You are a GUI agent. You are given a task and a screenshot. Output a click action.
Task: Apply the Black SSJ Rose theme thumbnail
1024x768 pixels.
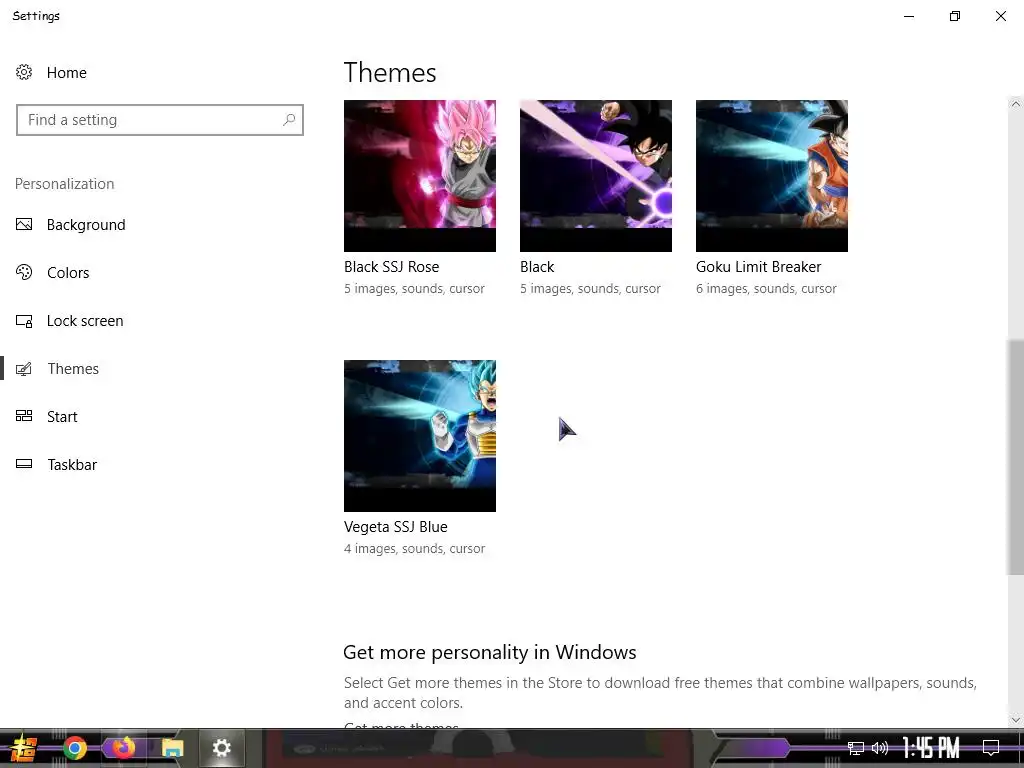pos(420,176)
